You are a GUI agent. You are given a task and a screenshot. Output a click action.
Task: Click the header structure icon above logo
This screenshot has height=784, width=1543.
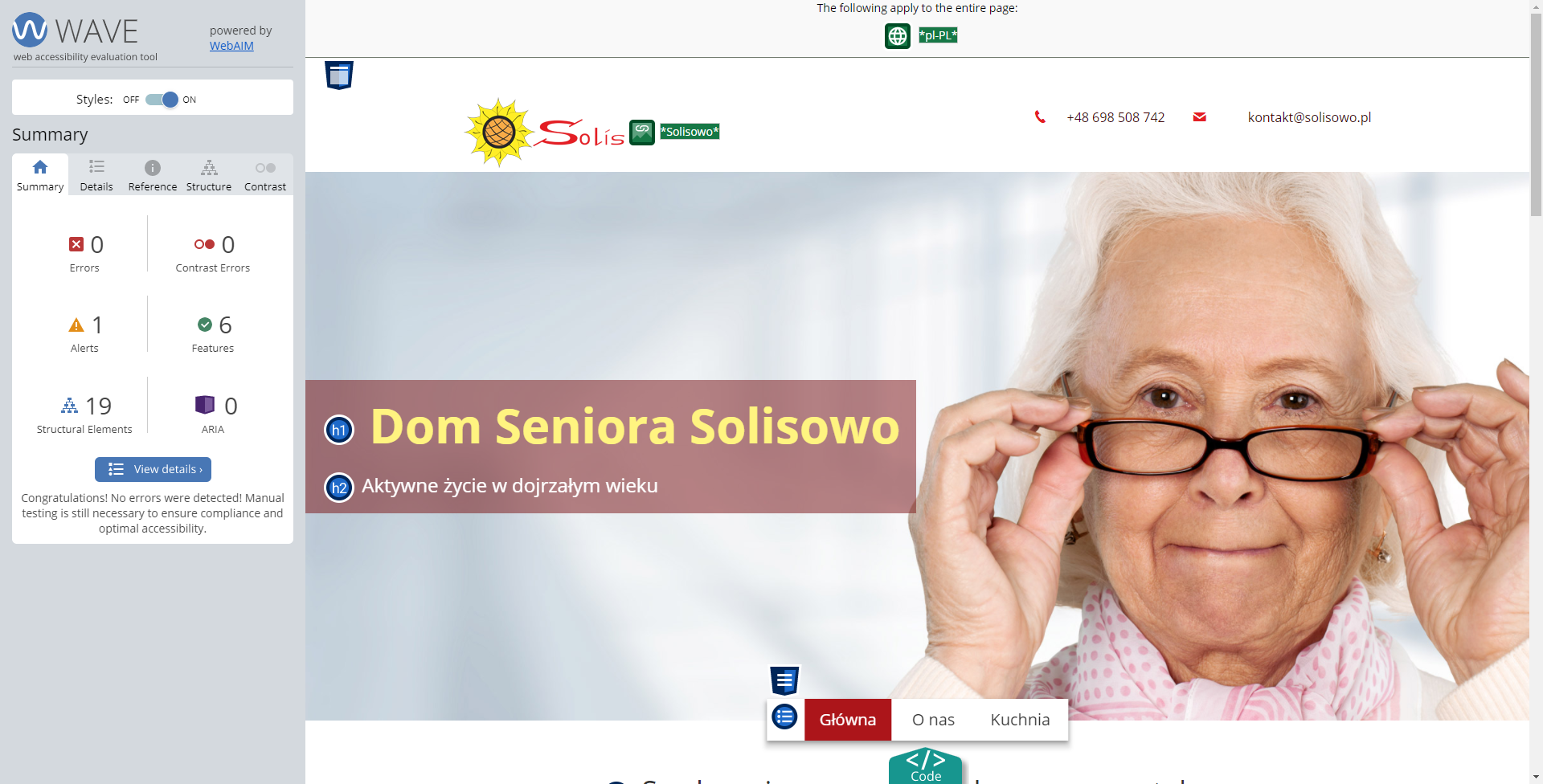339,76
